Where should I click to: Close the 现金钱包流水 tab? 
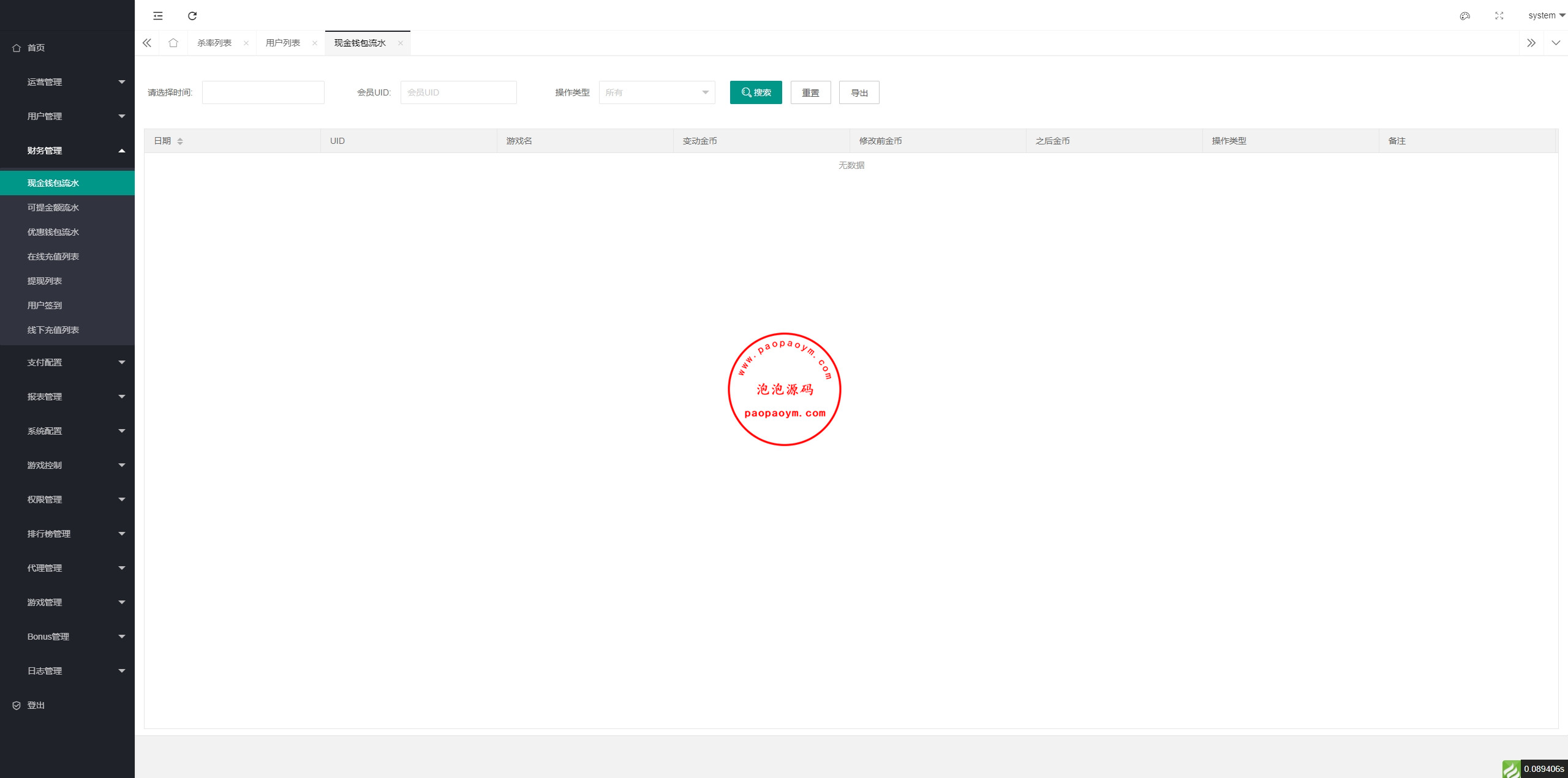[x=401, y=43]
